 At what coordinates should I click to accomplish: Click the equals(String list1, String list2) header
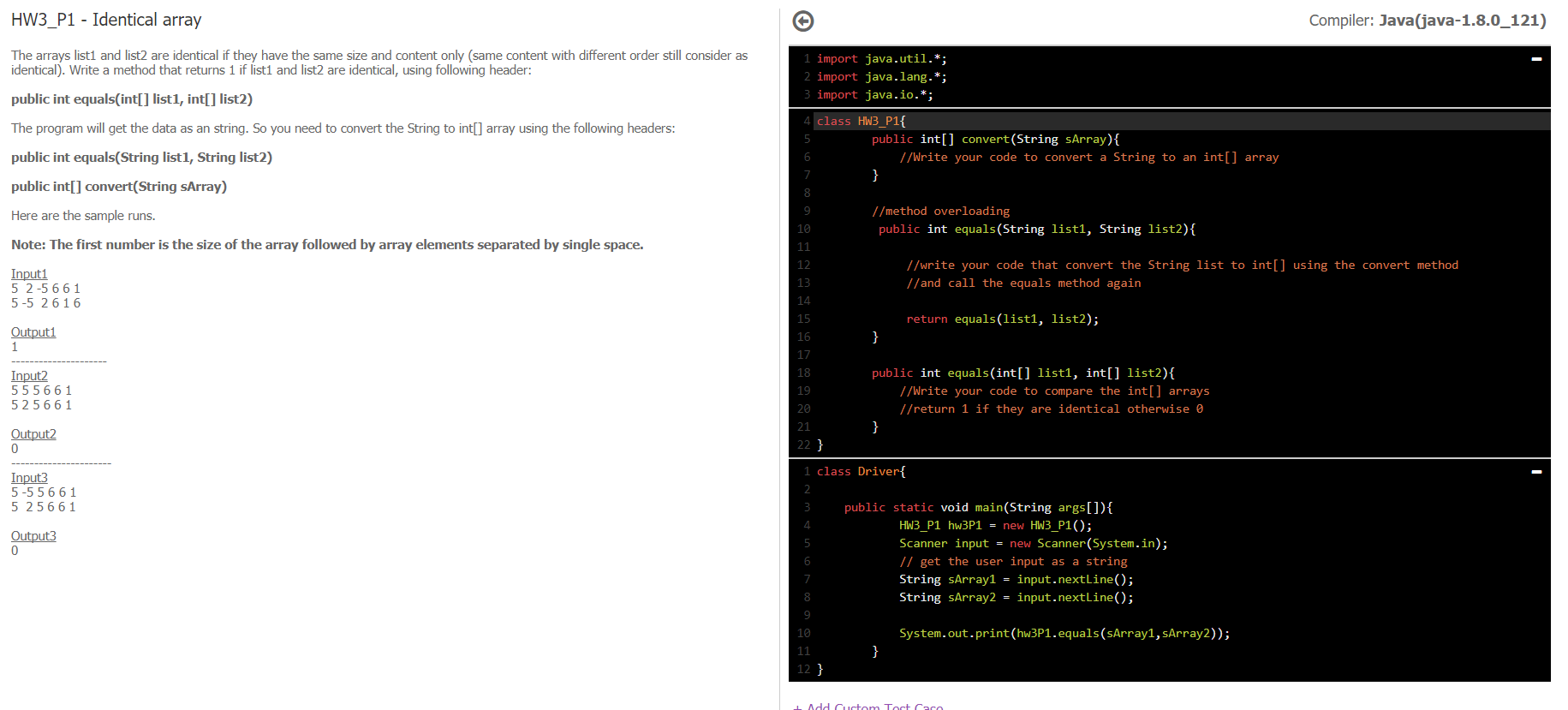(x=1036, y=229)
